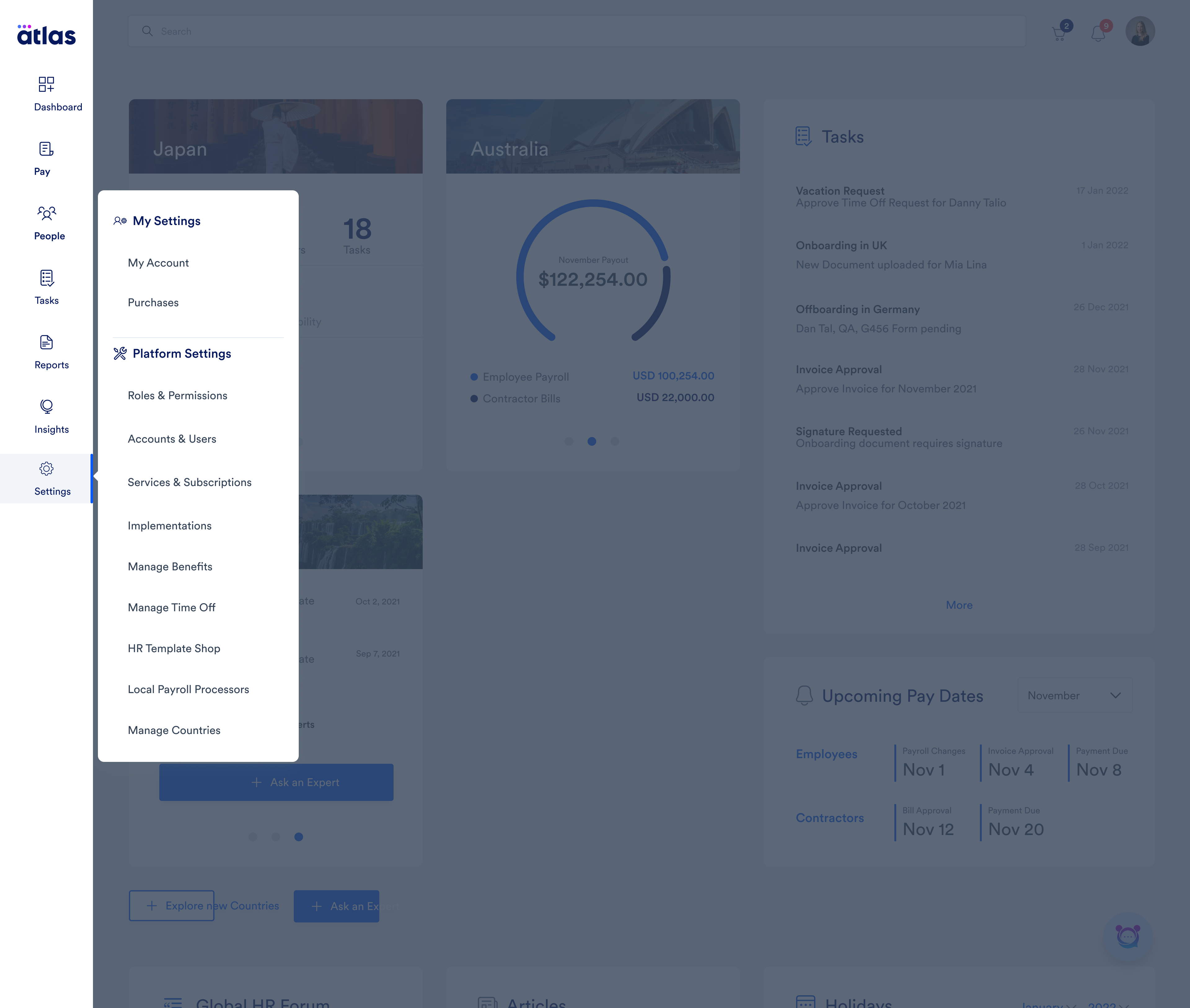Open Manage Time Off
1190x1008 pixels.
(171, 608)
